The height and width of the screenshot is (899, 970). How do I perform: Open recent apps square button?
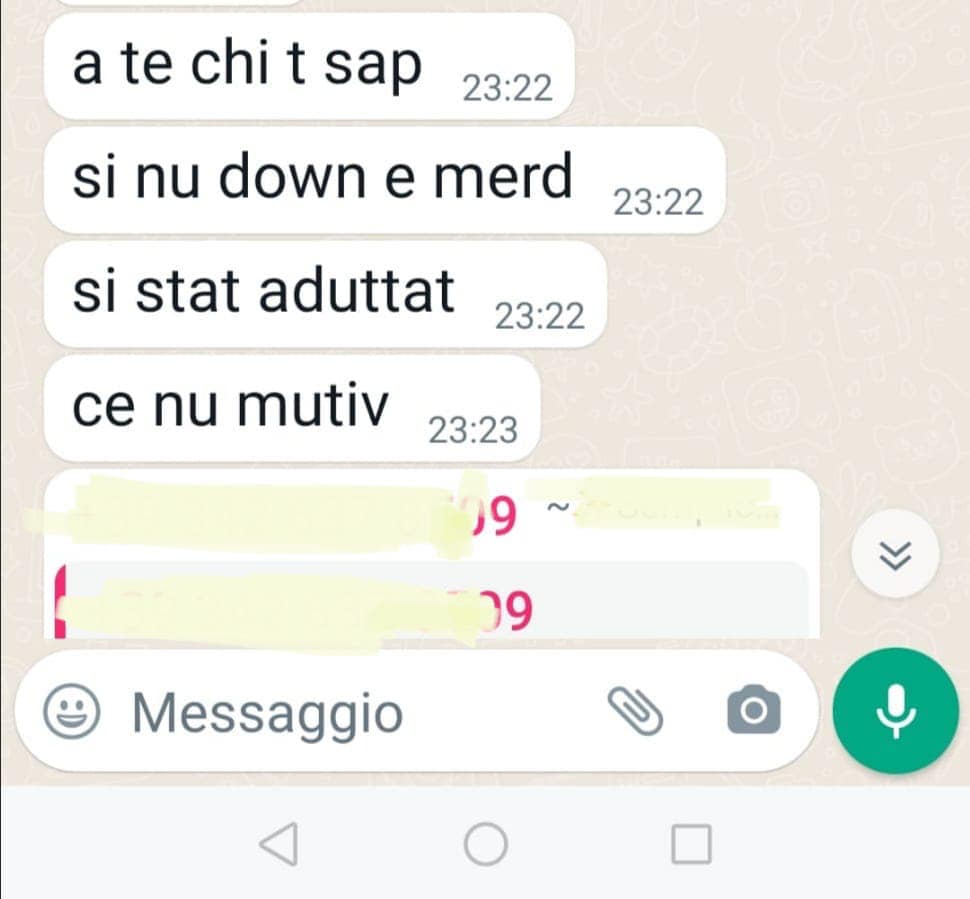pyautogui.click(x=691, y=844)
